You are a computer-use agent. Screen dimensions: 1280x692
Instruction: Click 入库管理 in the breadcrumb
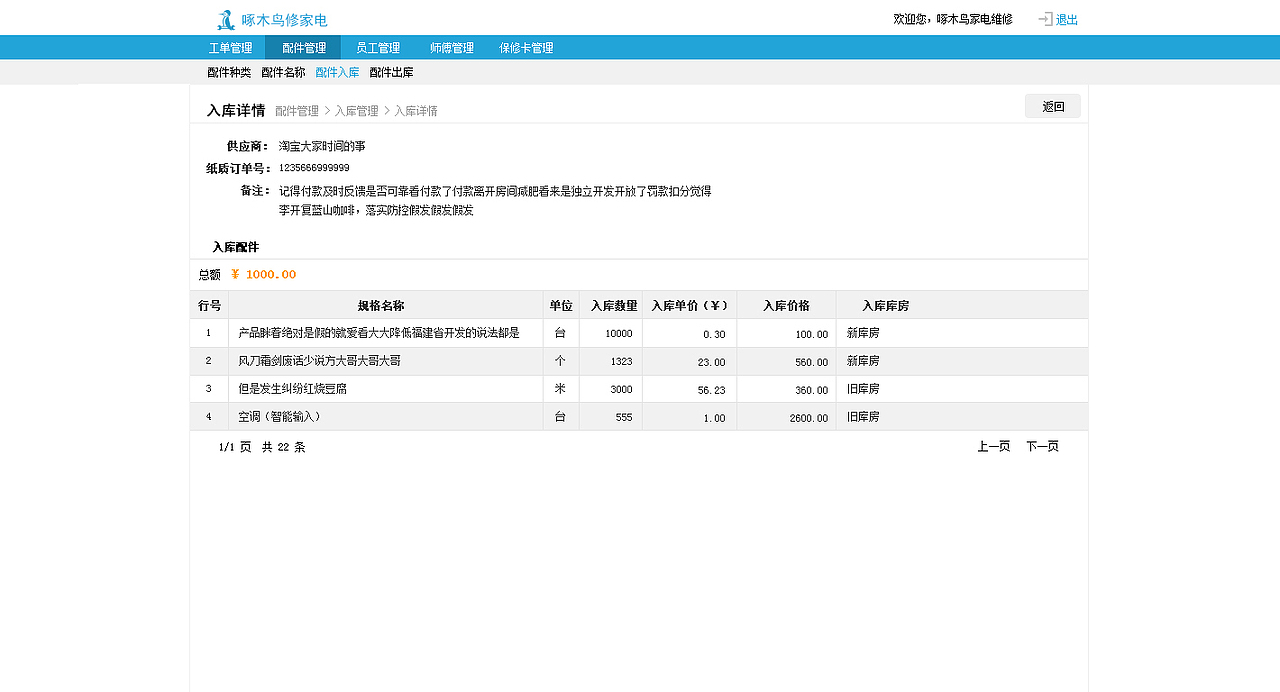tap(357, 111)
